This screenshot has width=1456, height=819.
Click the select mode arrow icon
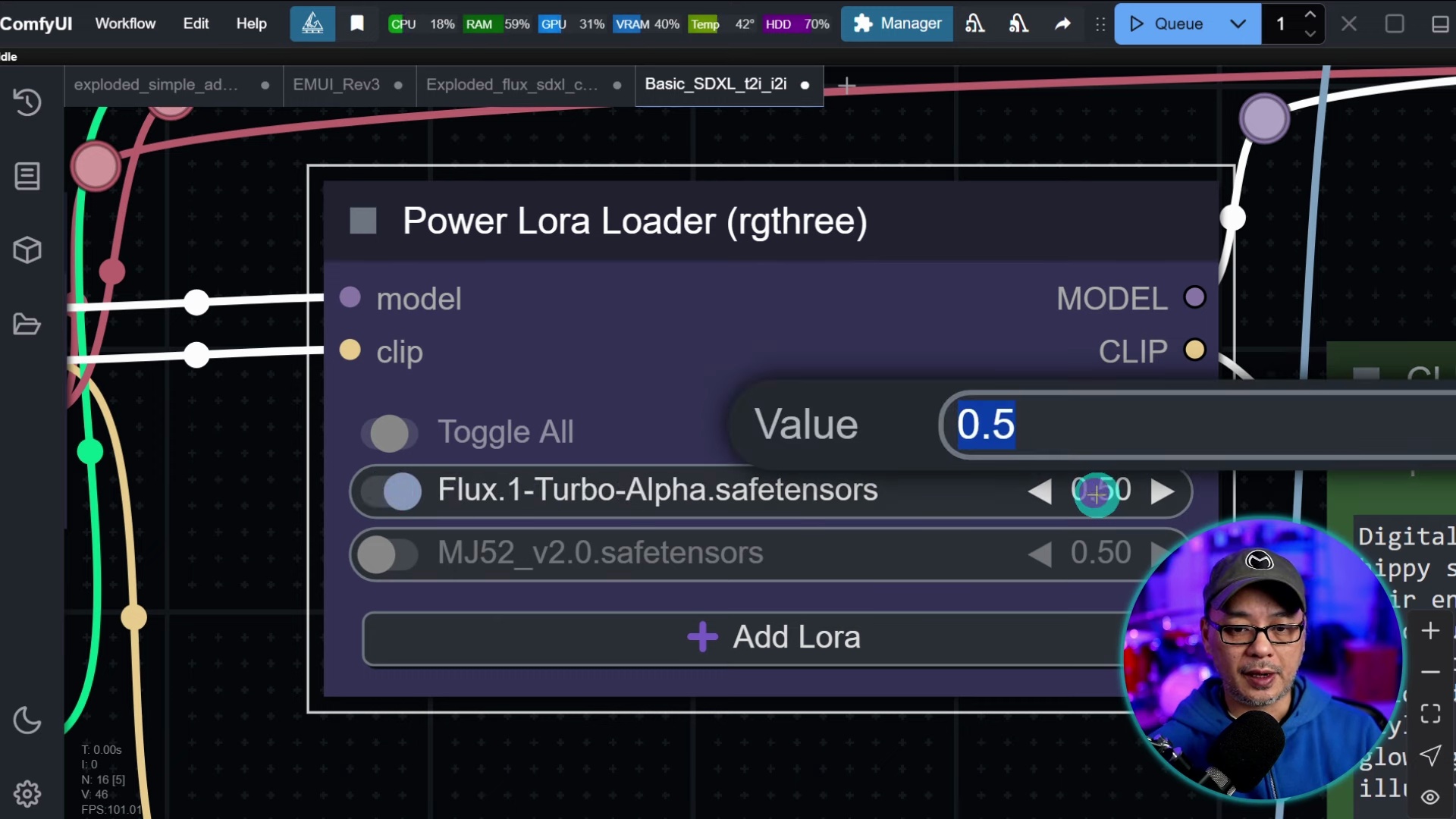[x=1430, y=755]
